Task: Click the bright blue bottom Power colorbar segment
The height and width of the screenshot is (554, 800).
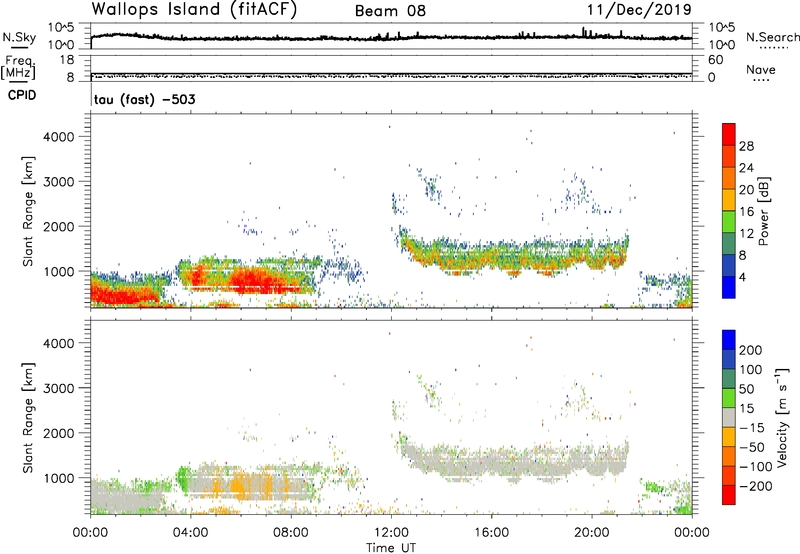Action: [x=729, y=288]
